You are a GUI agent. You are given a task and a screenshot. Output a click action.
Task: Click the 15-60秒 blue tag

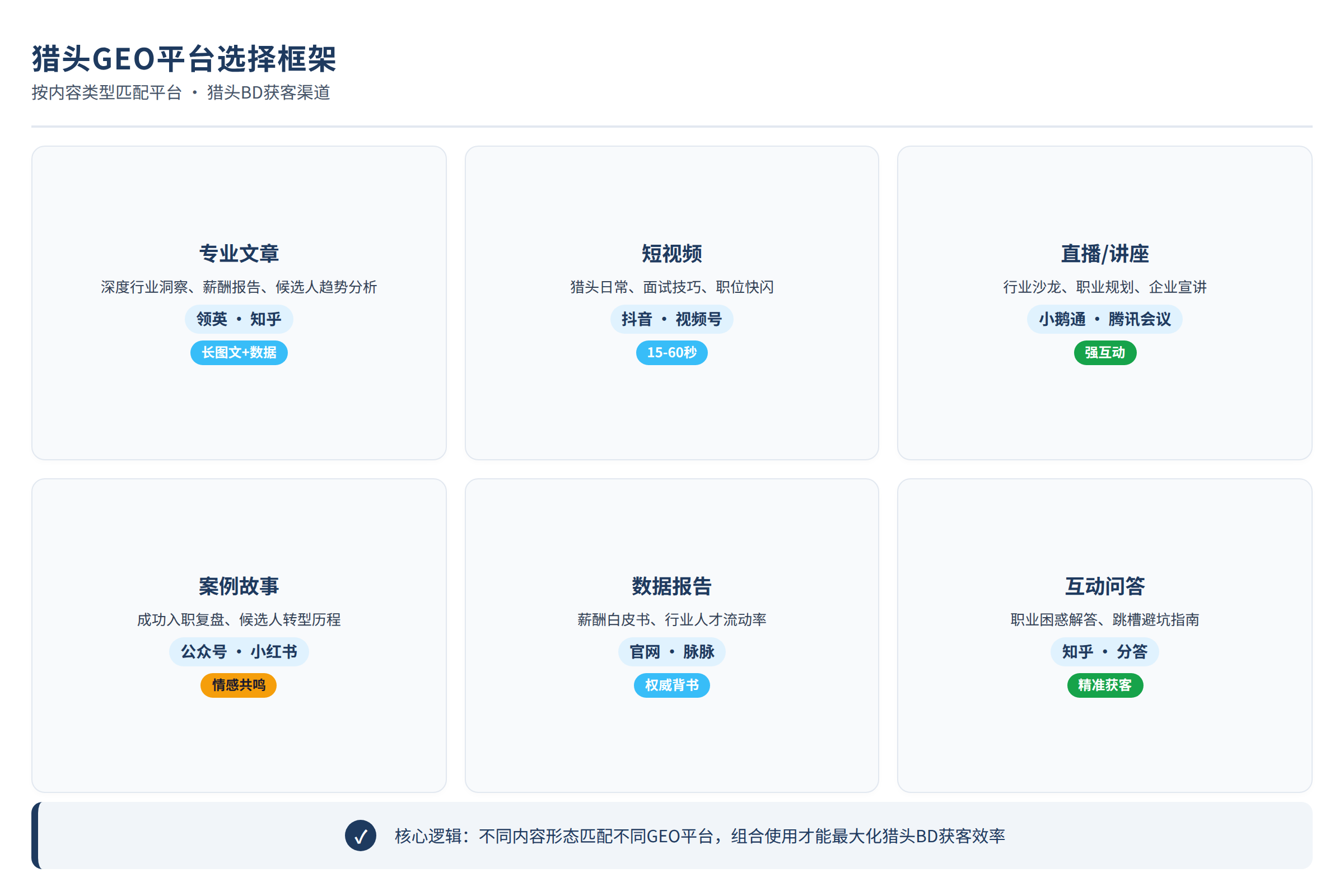point(671,353)
